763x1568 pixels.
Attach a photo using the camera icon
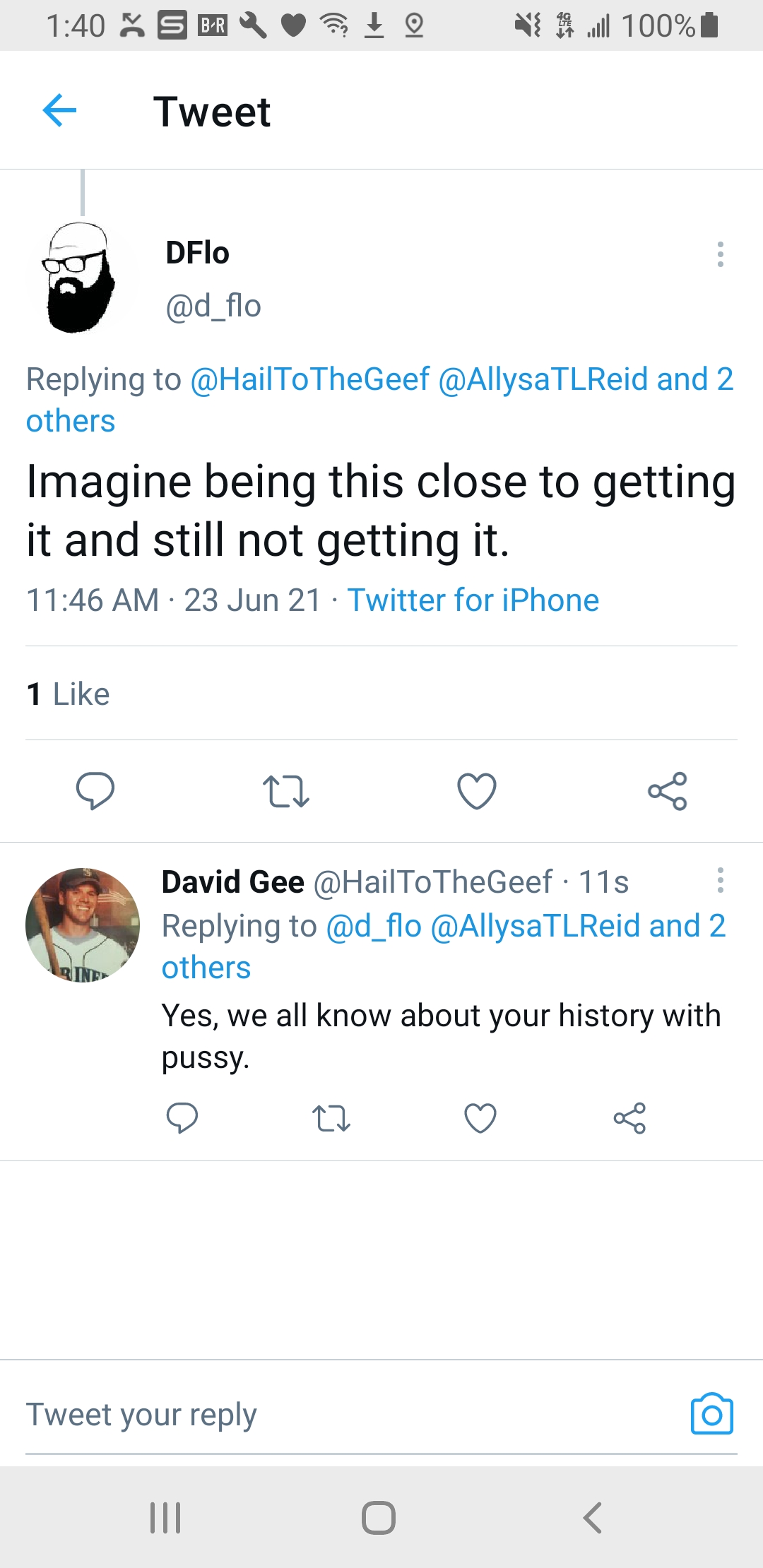click(x=711, y=1414)
